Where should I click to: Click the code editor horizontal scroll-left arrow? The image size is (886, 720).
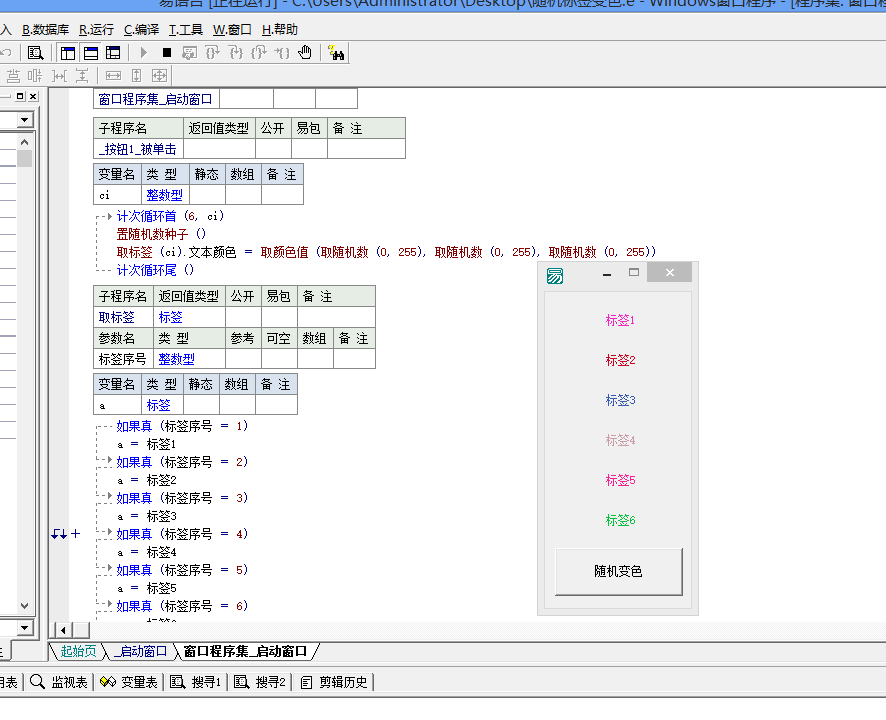coord(63,630)
